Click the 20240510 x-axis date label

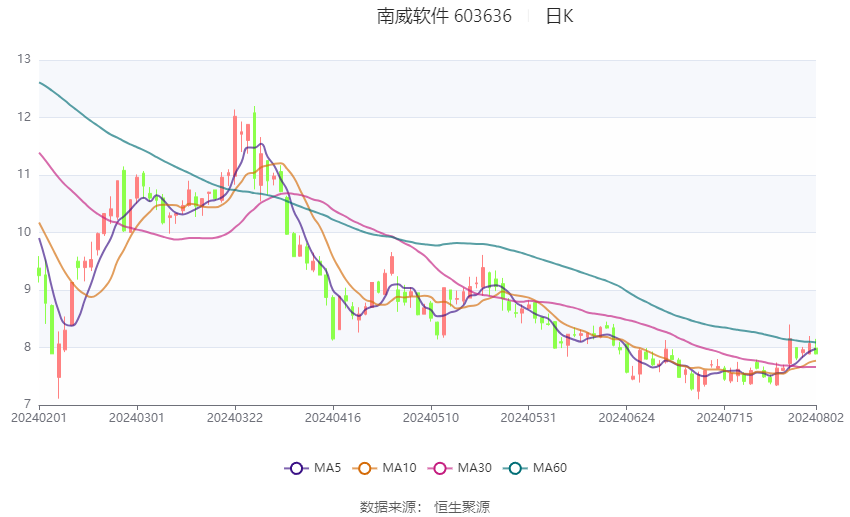(430, 418)
